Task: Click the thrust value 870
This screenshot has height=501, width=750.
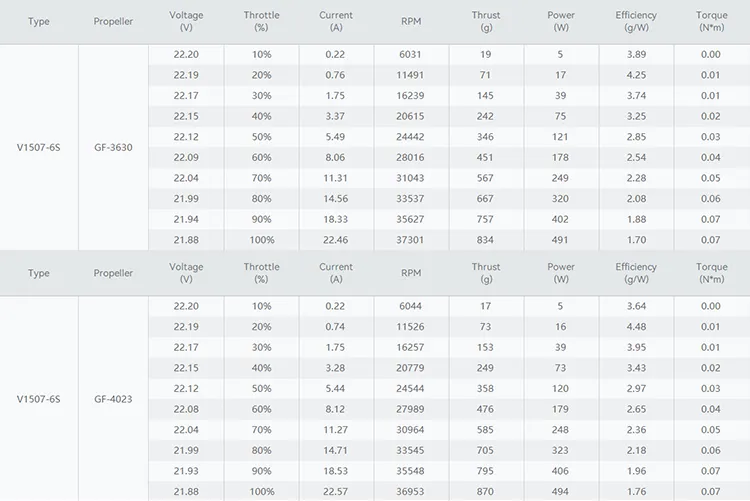Action: click(486, 491)
